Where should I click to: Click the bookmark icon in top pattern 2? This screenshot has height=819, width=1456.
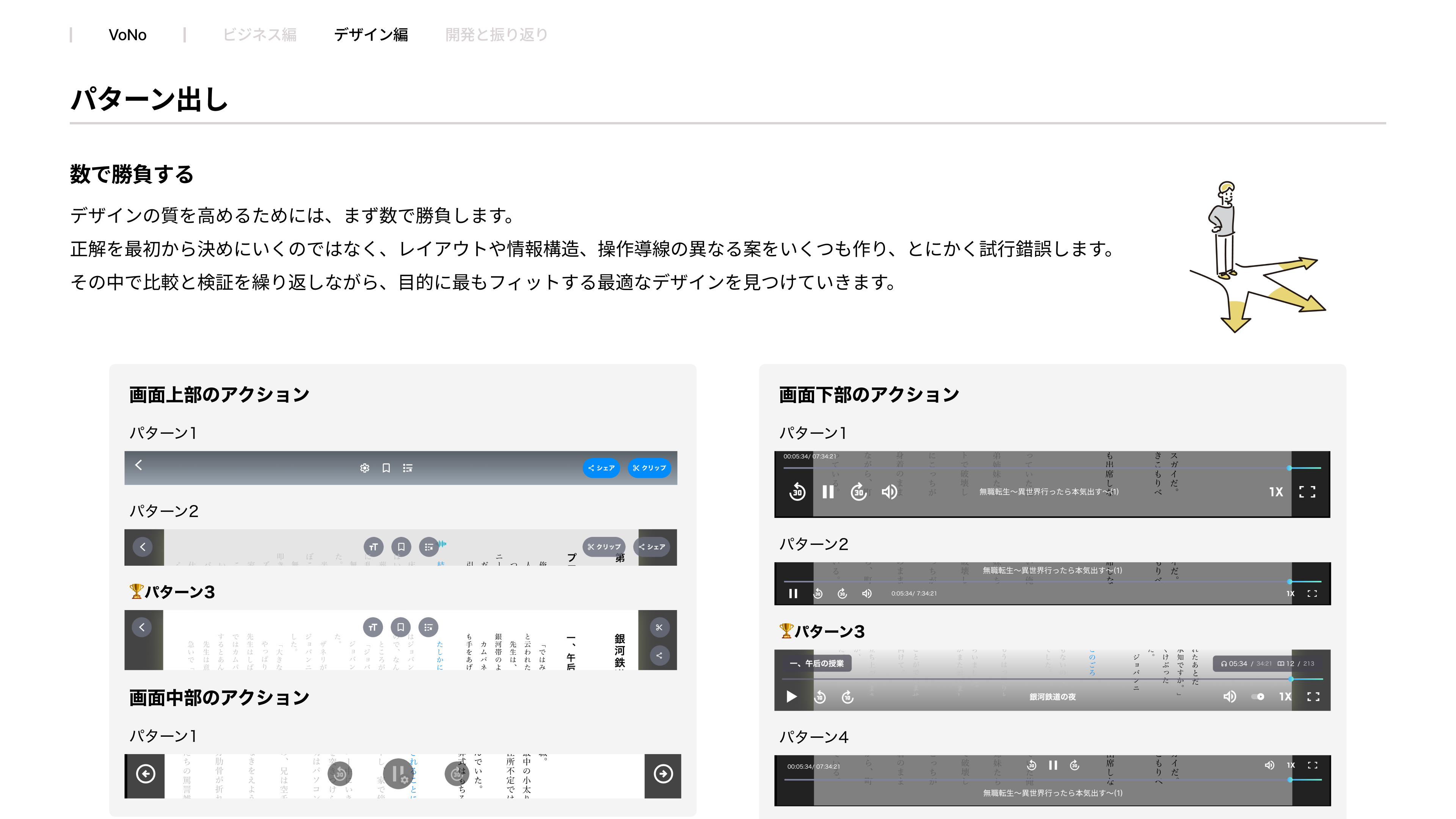(x=401, y=546)
